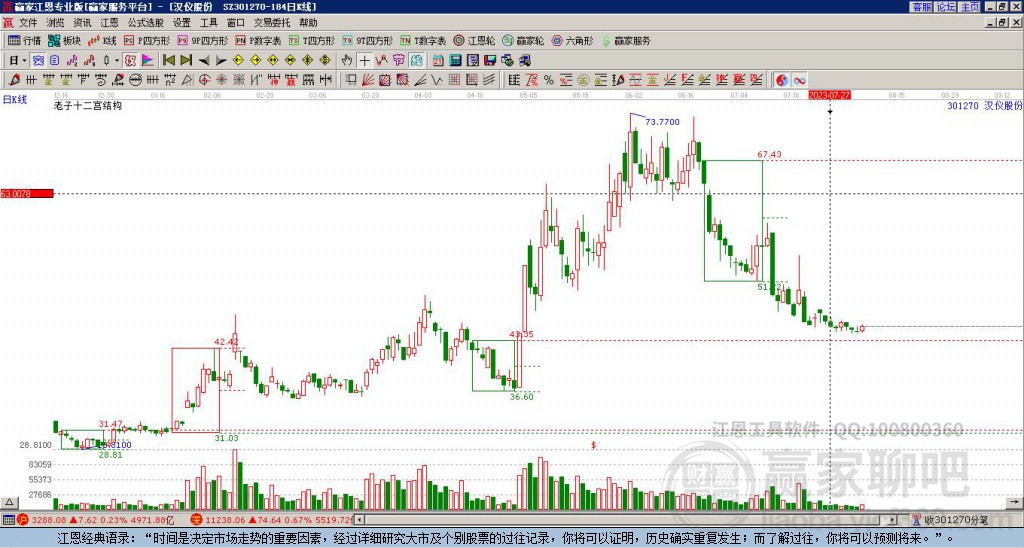
Task: Click the 301270 汉仪股份 stock label
Action: click(x=985, y=105)
